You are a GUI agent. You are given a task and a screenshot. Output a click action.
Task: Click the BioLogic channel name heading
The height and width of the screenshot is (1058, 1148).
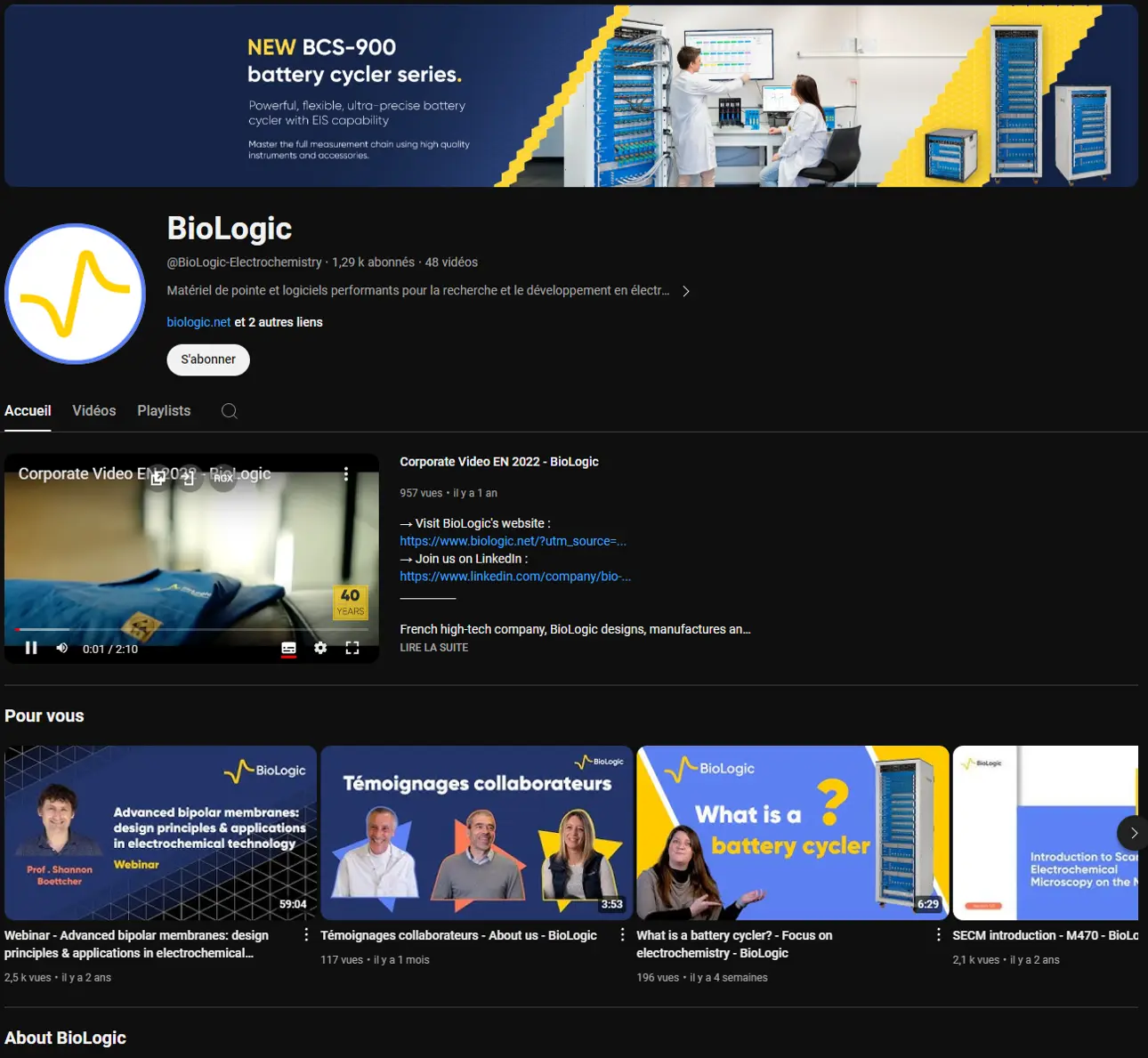coord(230,229)
